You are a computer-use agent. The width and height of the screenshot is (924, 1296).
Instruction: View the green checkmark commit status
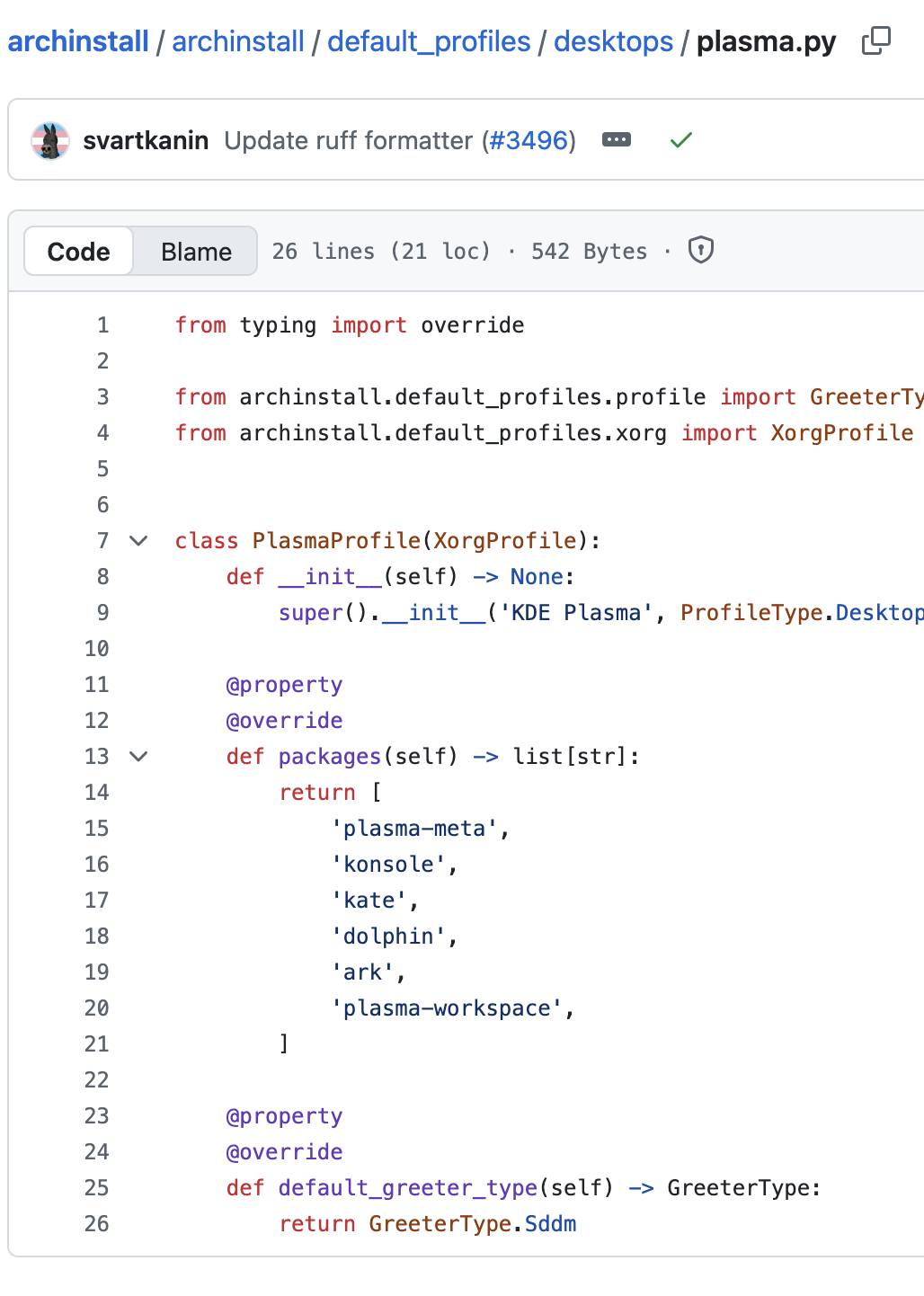click(681, 140)
